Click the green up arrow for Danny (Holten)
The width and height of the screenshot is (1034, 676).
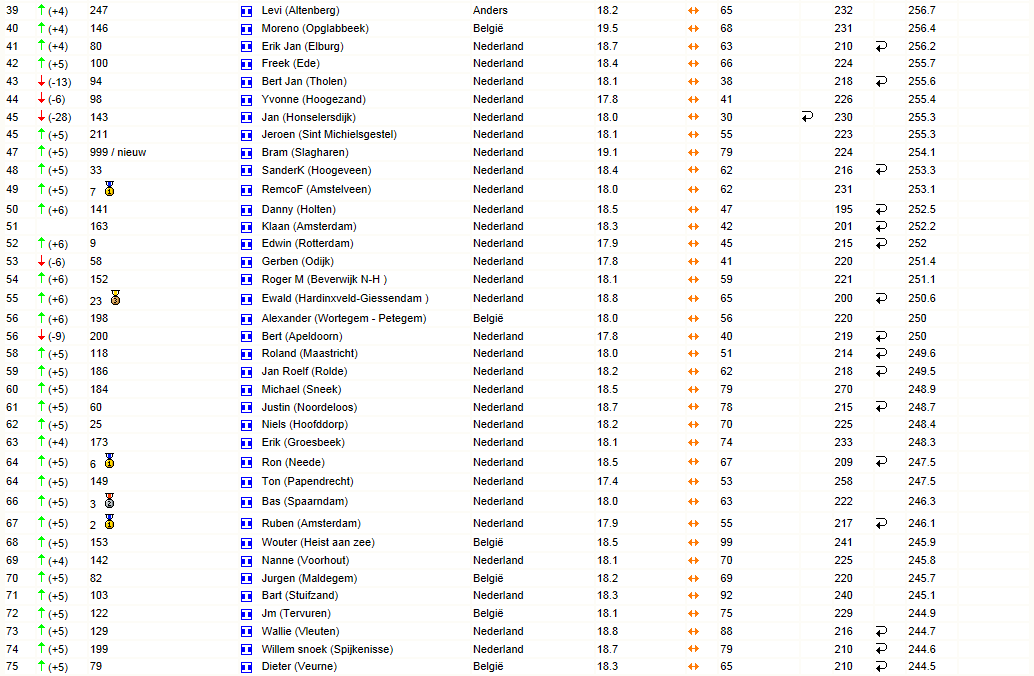(x=42, y=209)
